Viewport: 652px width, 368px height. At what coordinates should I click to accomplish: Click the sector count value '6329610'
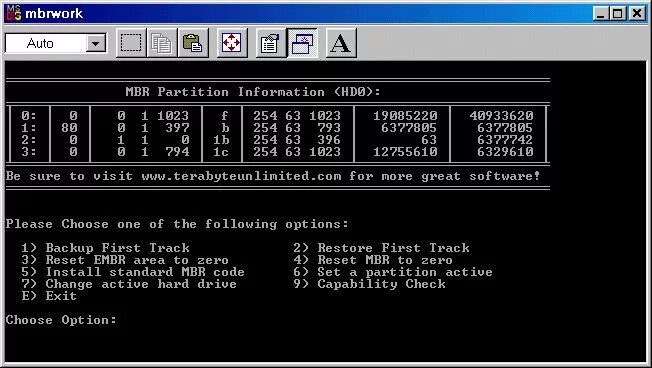coord(505,152)
